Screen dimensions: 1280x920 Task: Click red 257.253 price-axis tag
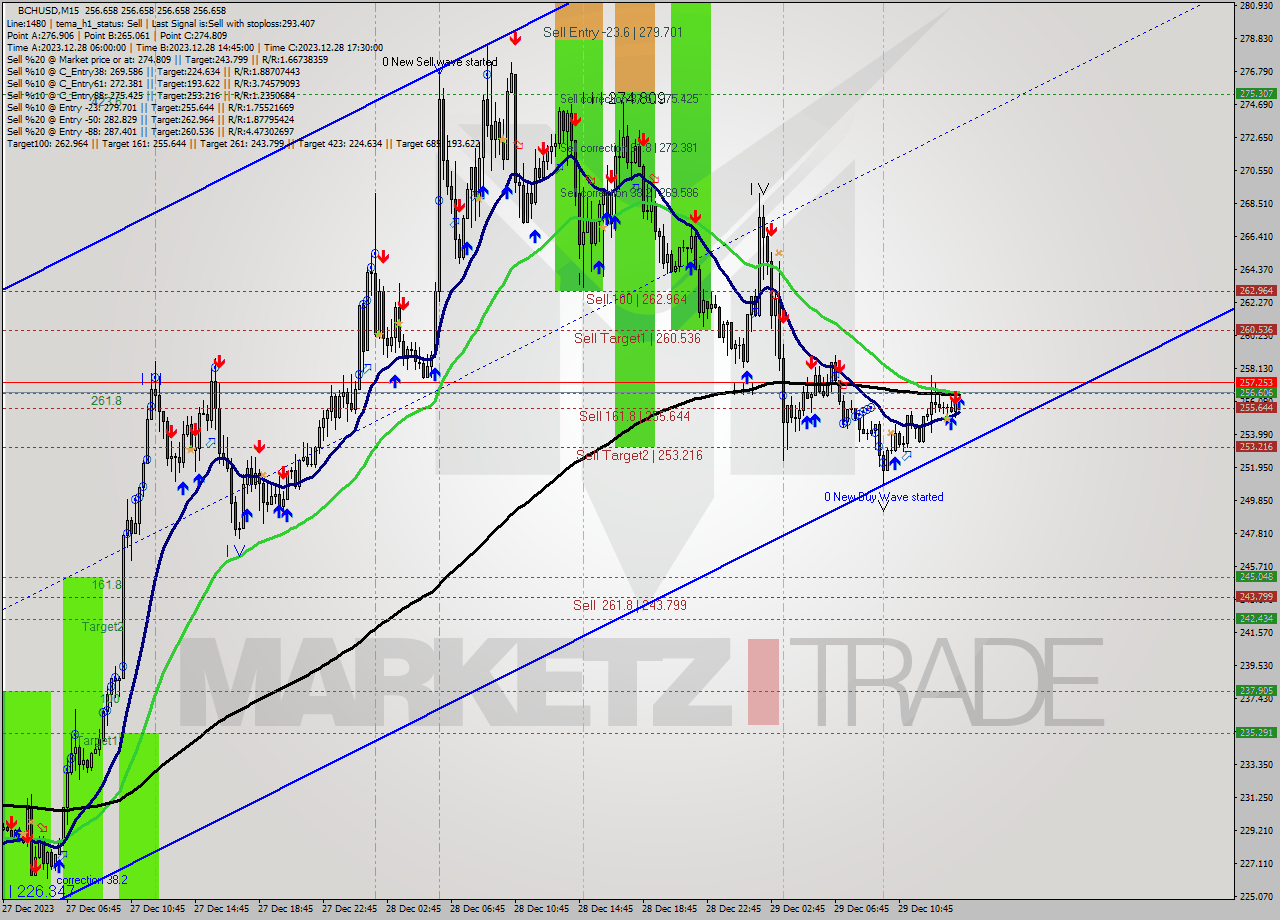(x=1256, y=382)
